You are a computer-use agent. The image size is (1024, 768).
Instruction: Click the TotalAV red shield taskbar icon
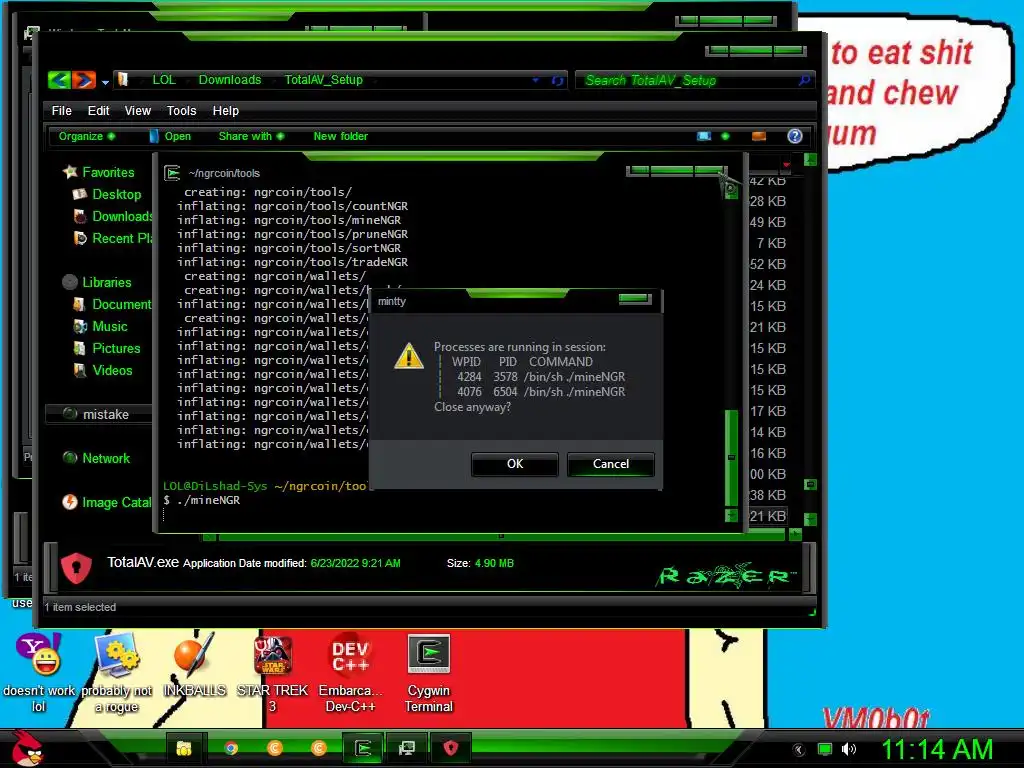451,748
